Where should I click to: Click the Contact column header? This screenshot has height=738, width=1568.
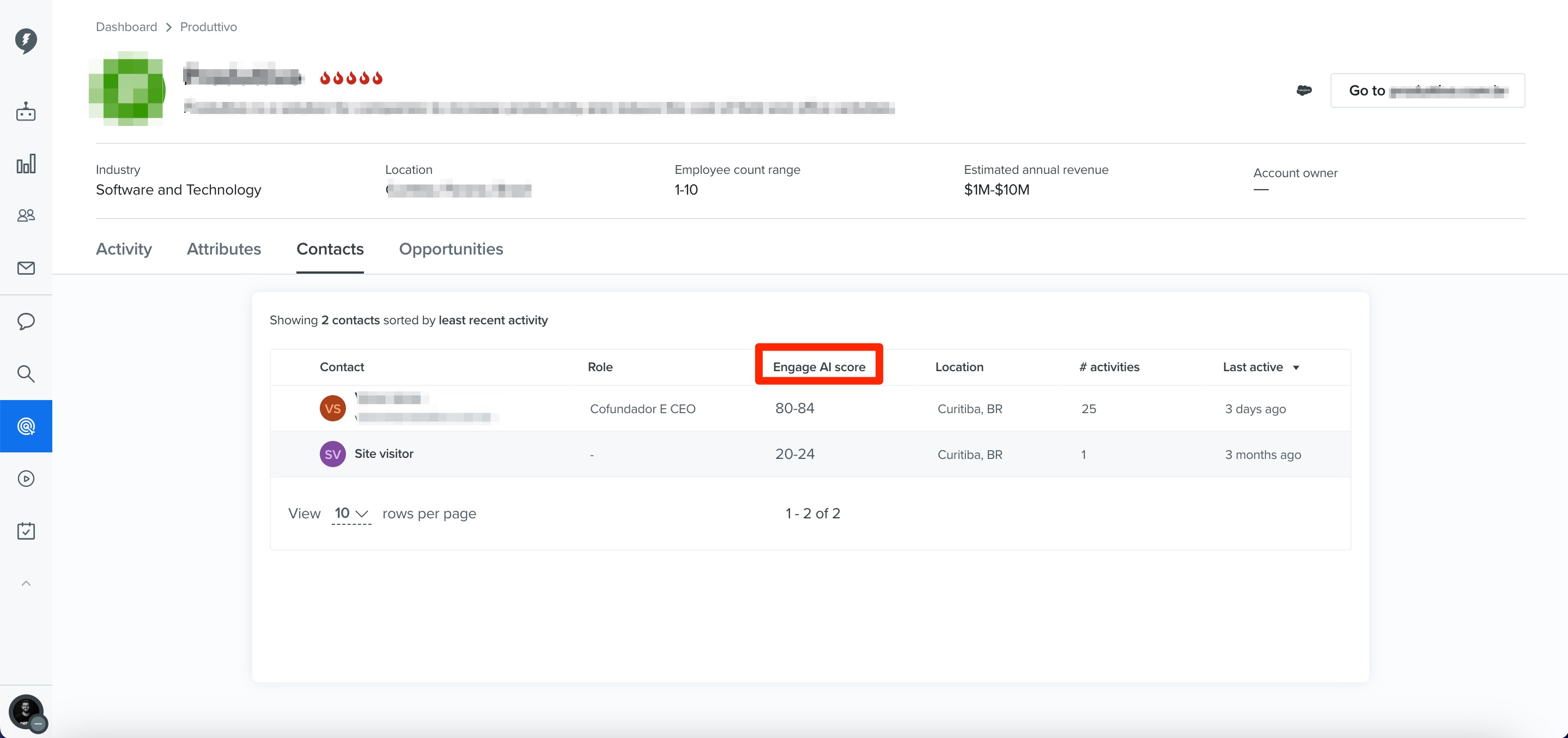(342, 367)
